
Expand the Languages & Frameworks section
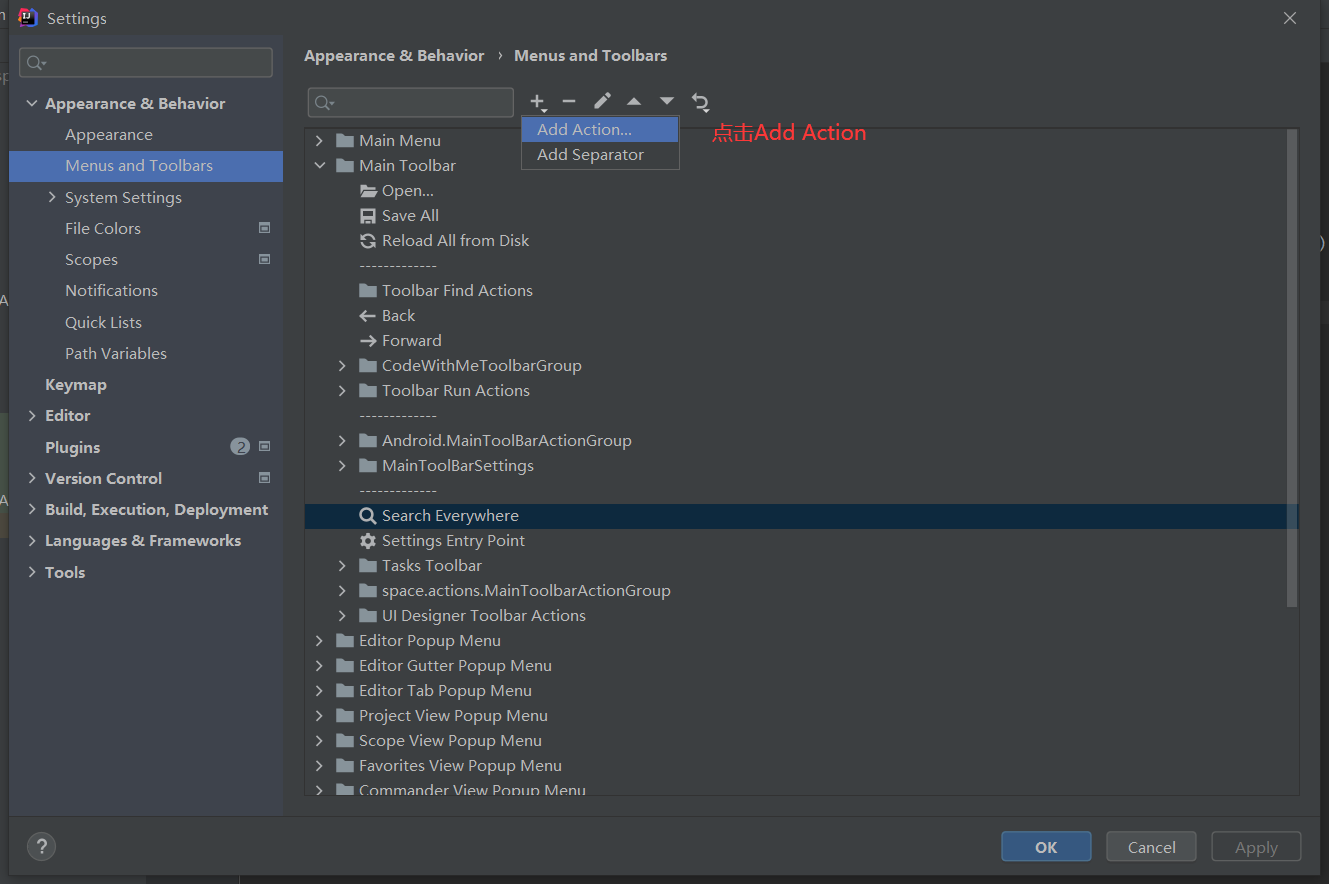coord(32,541)
